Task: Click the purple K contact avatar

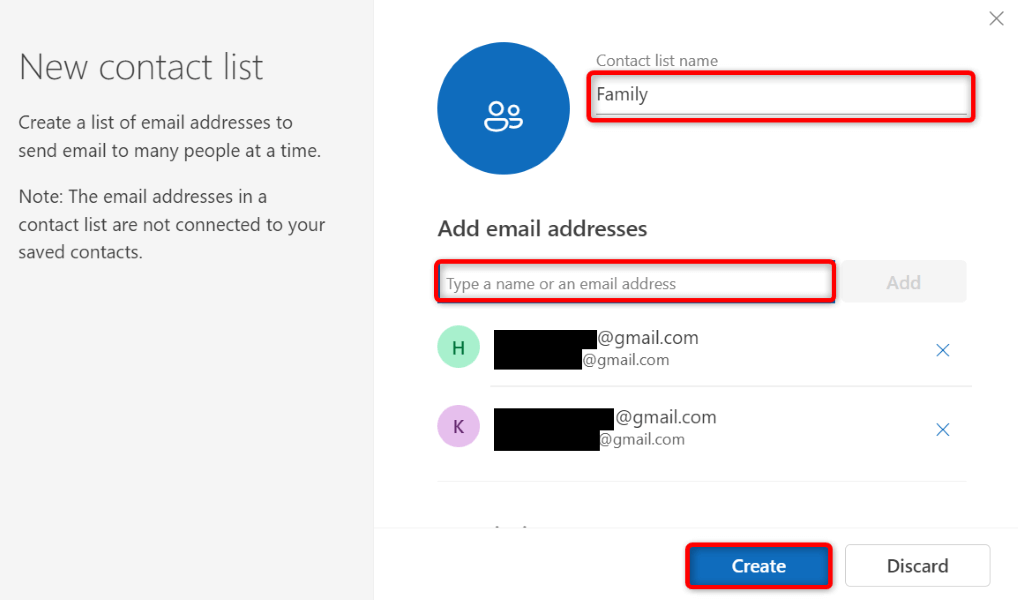Action: pos(458,427)
